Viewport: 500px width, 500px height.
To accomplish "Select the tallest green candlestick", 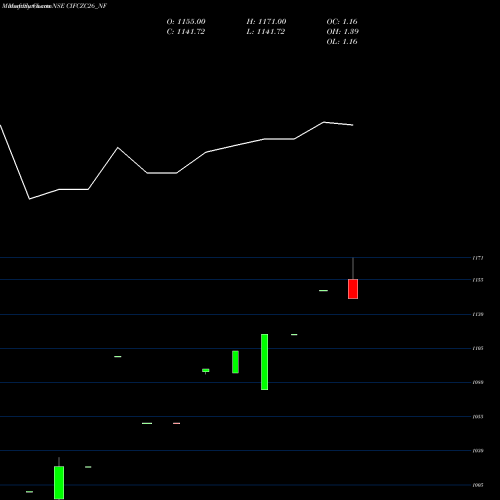I will (264, 362).
